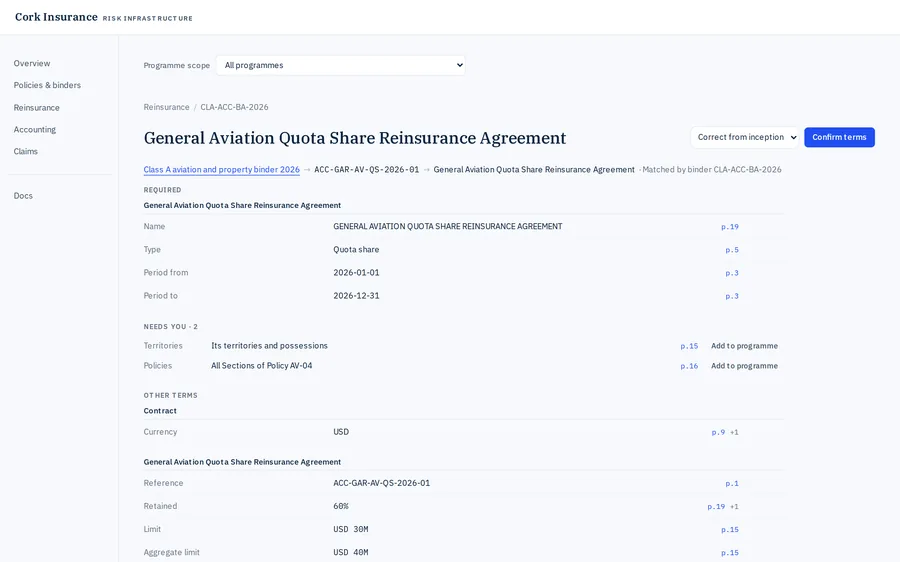The height and width of the screenshot is (562, 900).
Task: Go to Overview in the sidebar
Action: (x=32, y=63)
